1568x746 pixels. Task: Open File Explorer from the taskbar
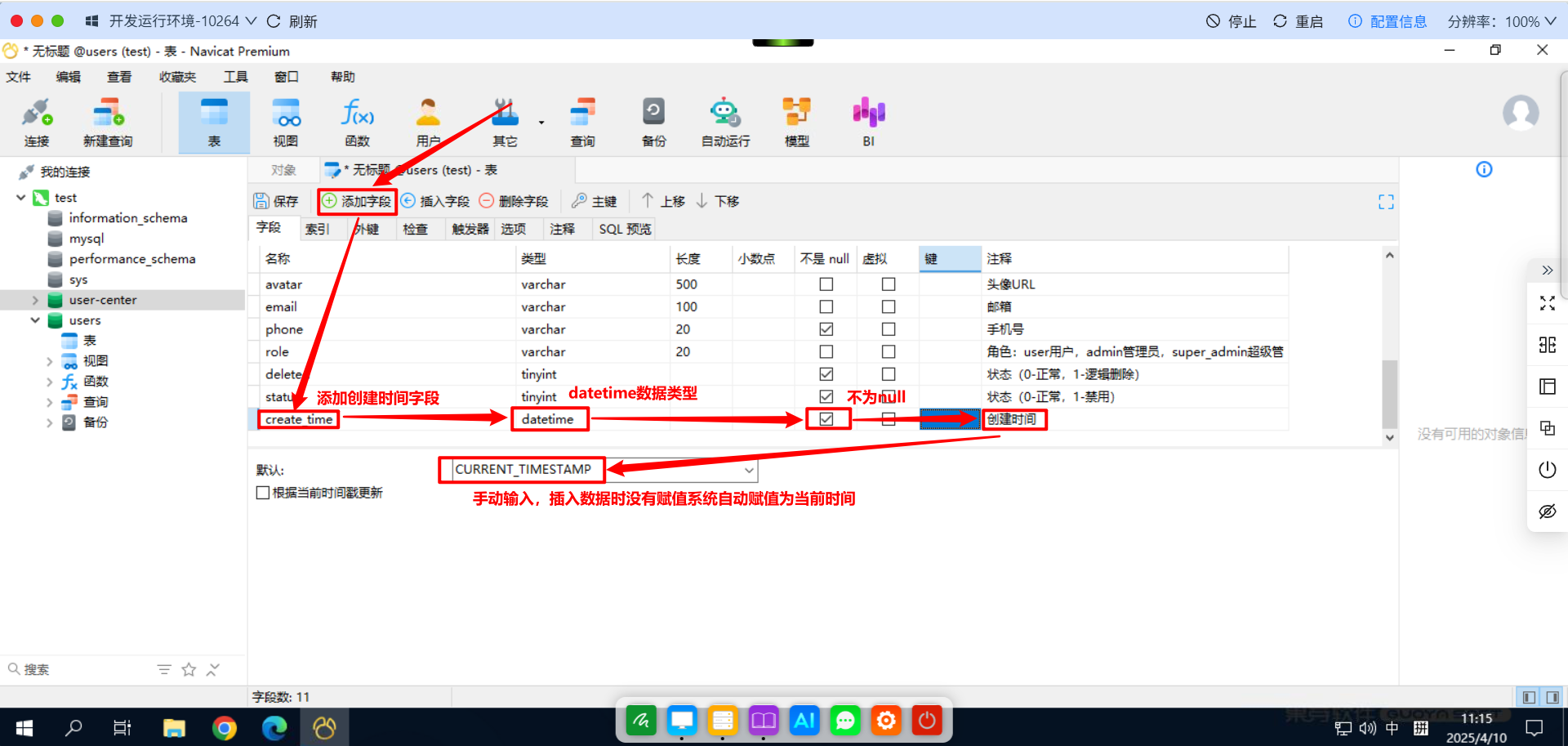pos(174,727)
